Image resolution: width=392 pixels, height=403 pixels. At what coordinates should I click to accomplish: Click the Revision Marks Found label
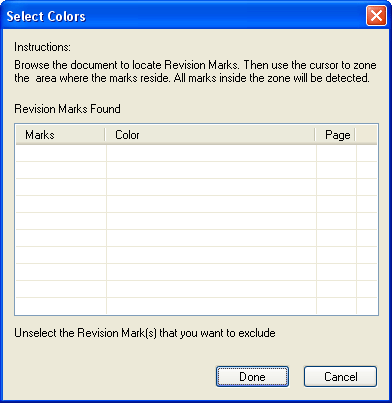(x=67, y=109)
